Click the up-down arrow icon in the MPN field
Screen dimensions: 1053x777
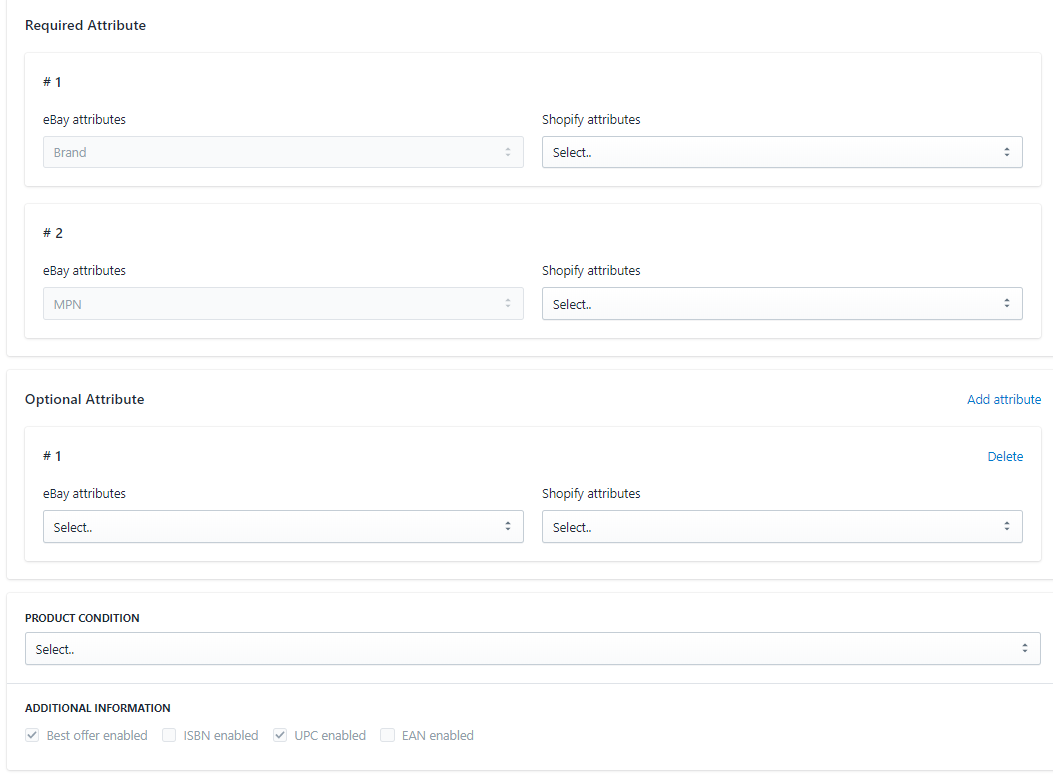coord(507,304)
